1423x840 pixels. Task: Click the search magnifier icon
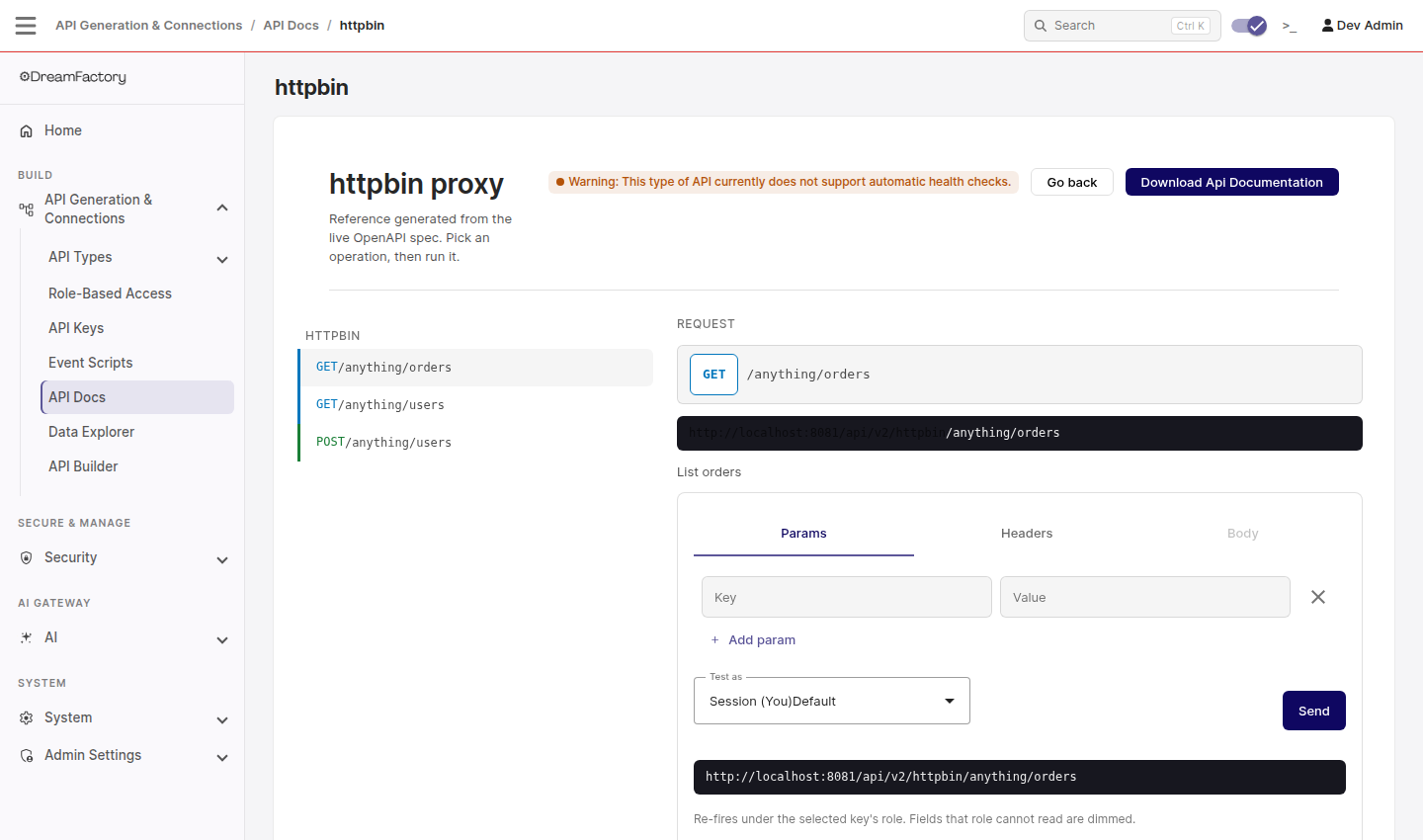[x=1041, y=26]
